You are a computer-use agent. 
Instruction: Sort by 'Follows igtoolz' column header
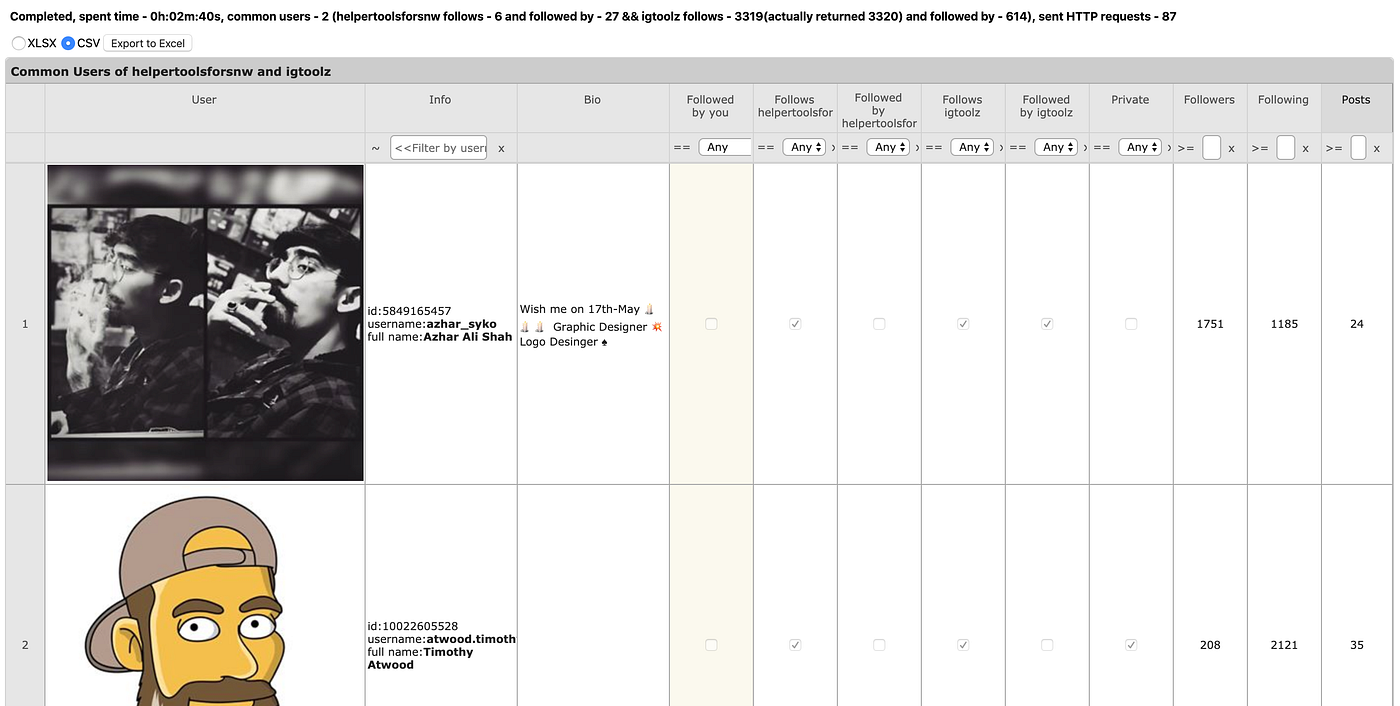coord(963,106)
